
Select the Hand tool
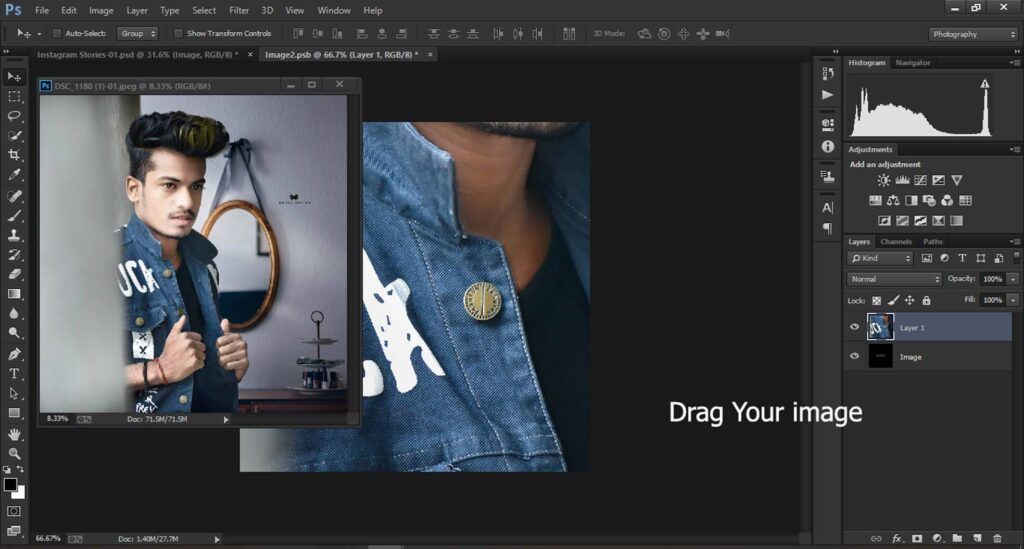tap(14, 434)
